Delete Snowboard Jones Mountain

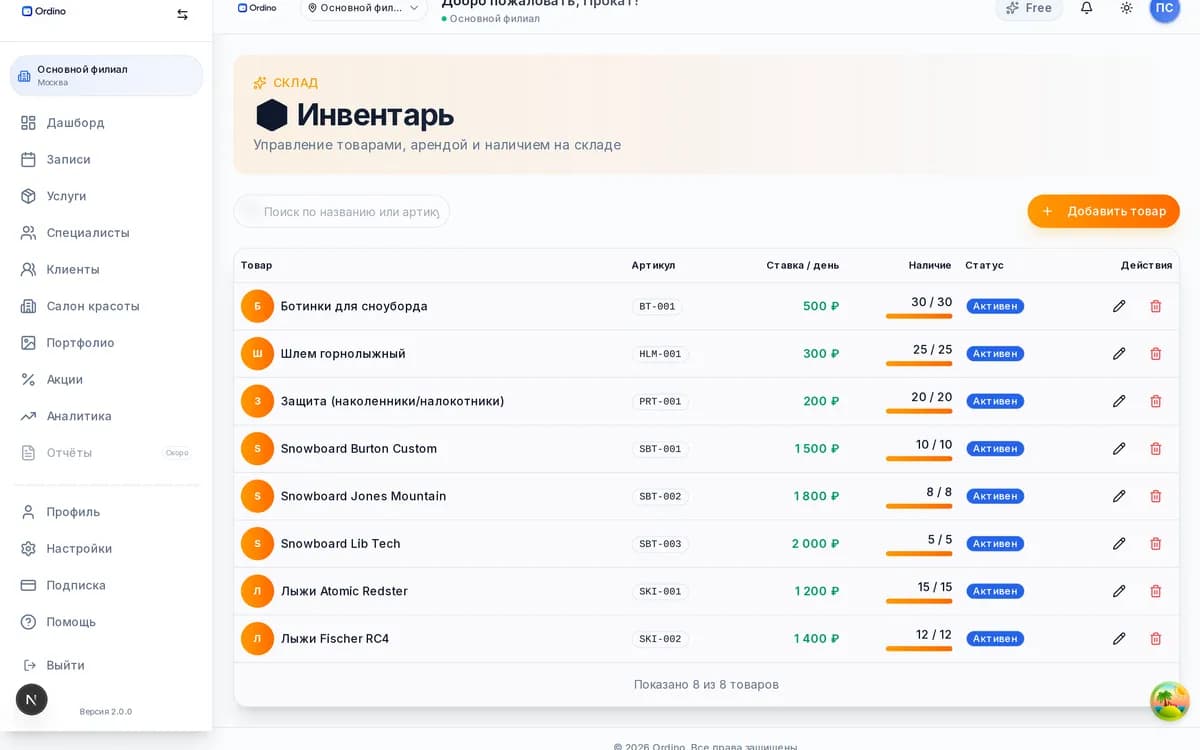click(1156, 496)
